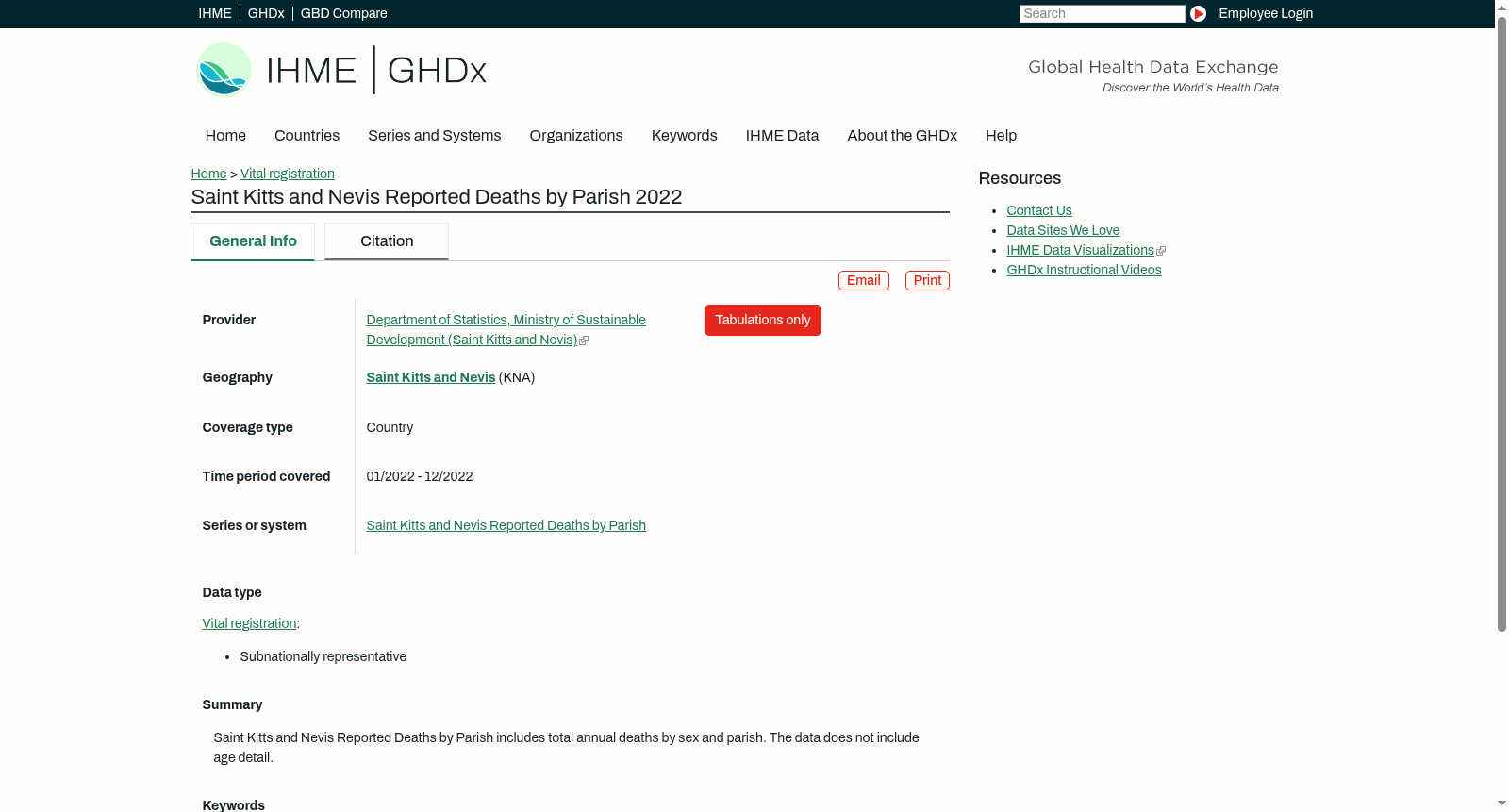This screenshot has width=1509, height=812.
Task: Open the Organizations menu item
Action: [x=576, y=136]
